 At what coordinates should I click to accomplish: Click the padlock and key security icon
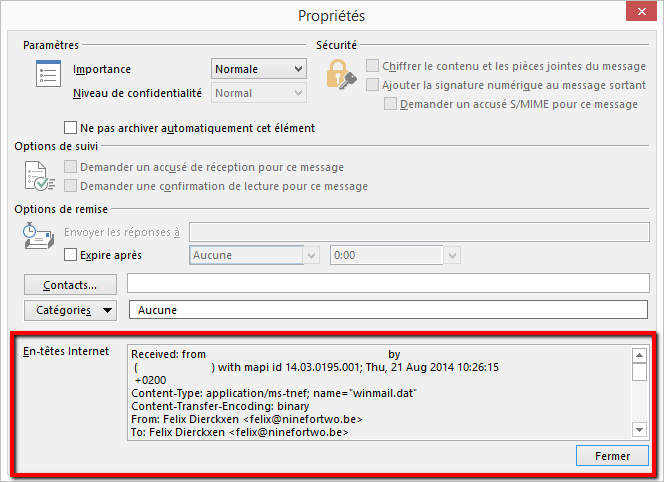click(x=341, y=74)
